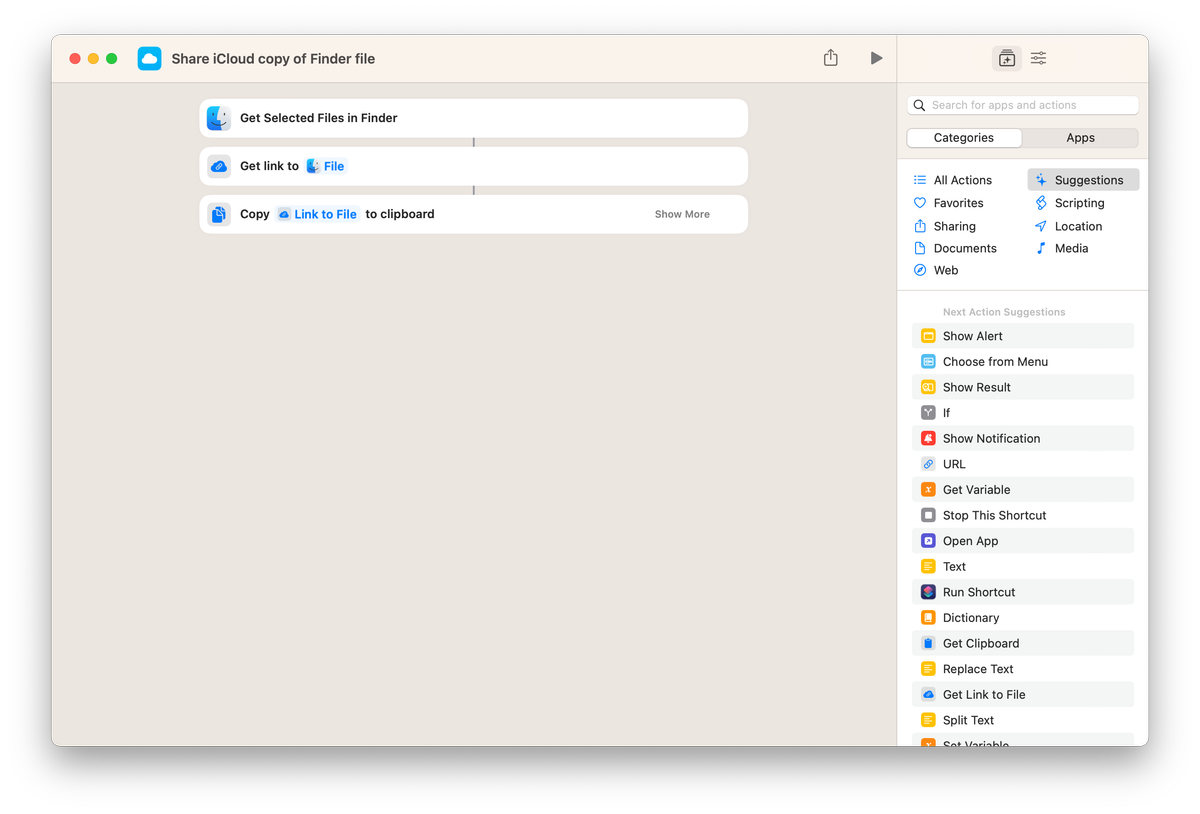Switch to the Categories segment
1200x814 pixels.
pos(964,138)
